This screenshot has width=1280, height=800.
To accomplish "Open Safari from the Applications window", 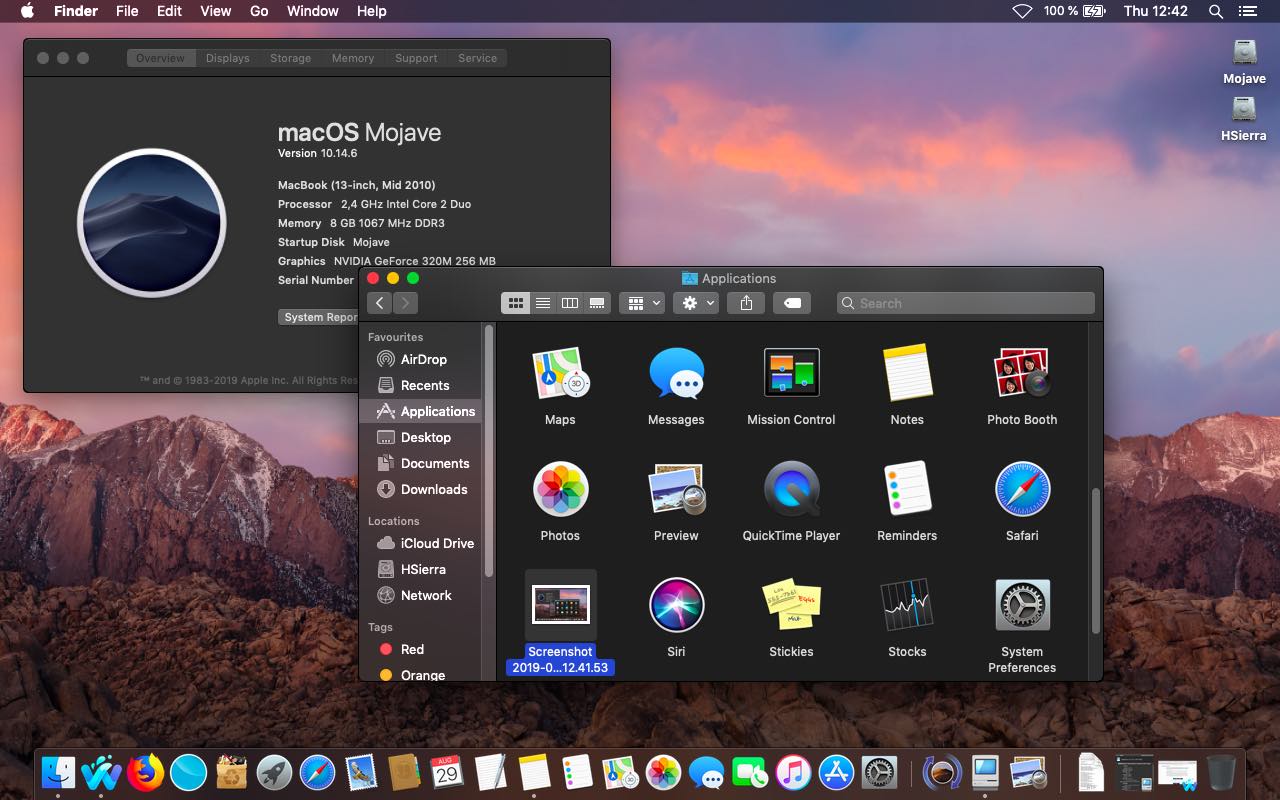I will point(1021,490).
